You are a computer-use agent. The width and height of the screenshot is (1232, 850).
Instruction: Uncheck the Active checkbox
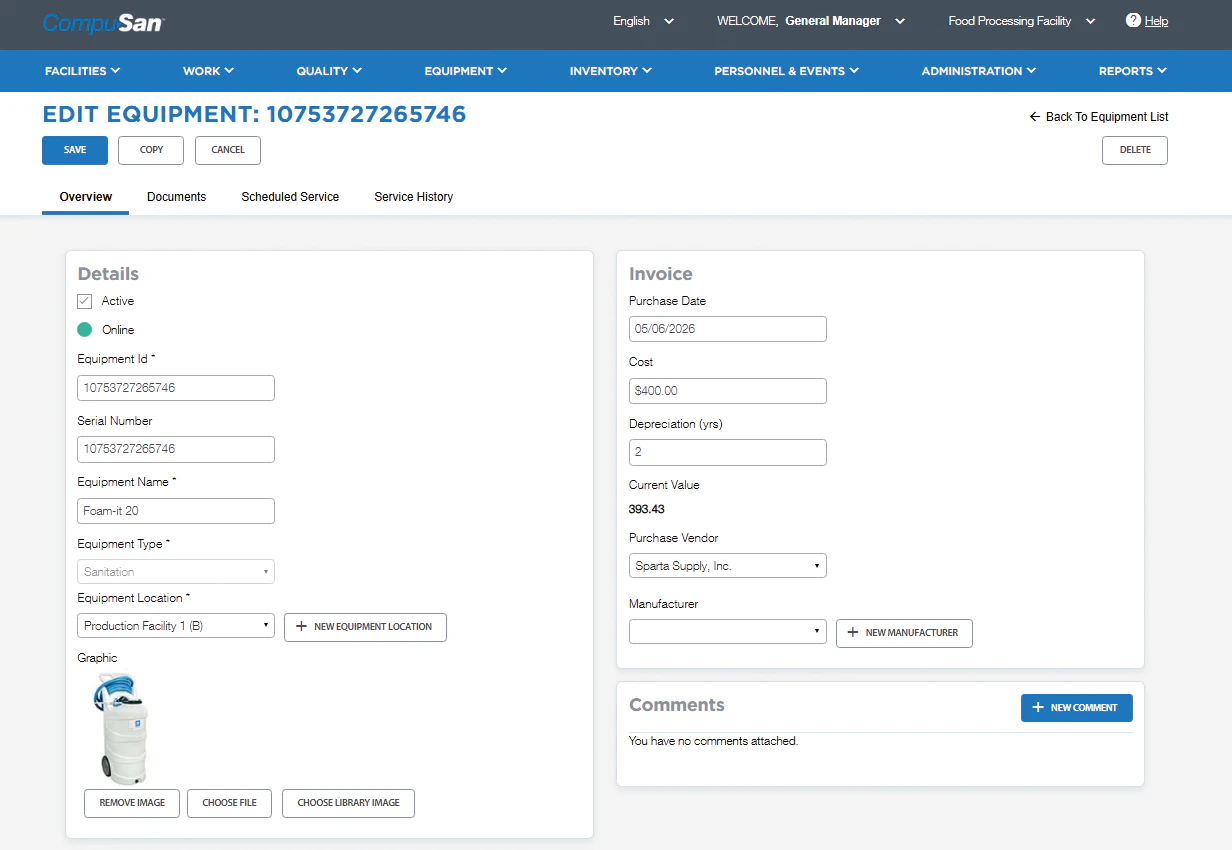click(x=85, y=301)
